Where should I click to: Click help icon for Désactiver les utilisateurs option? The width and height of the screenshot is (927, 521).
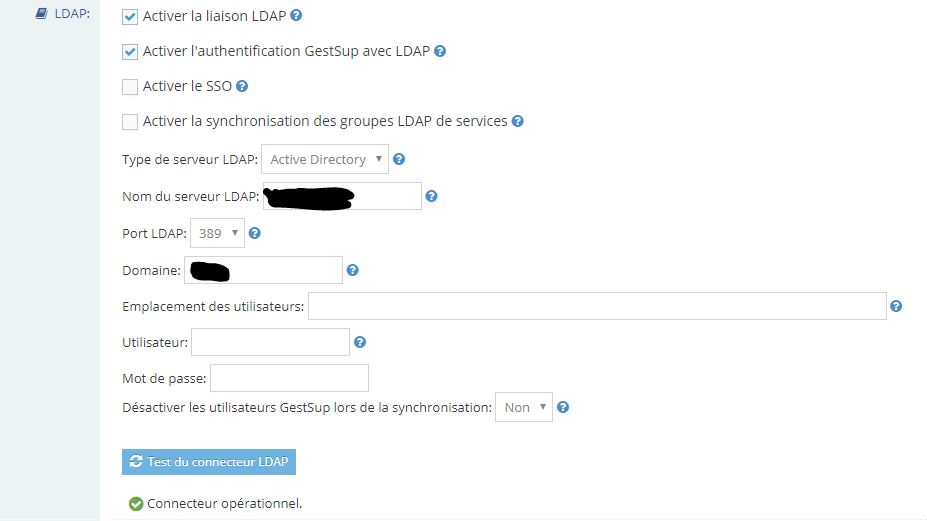[563, 407]
